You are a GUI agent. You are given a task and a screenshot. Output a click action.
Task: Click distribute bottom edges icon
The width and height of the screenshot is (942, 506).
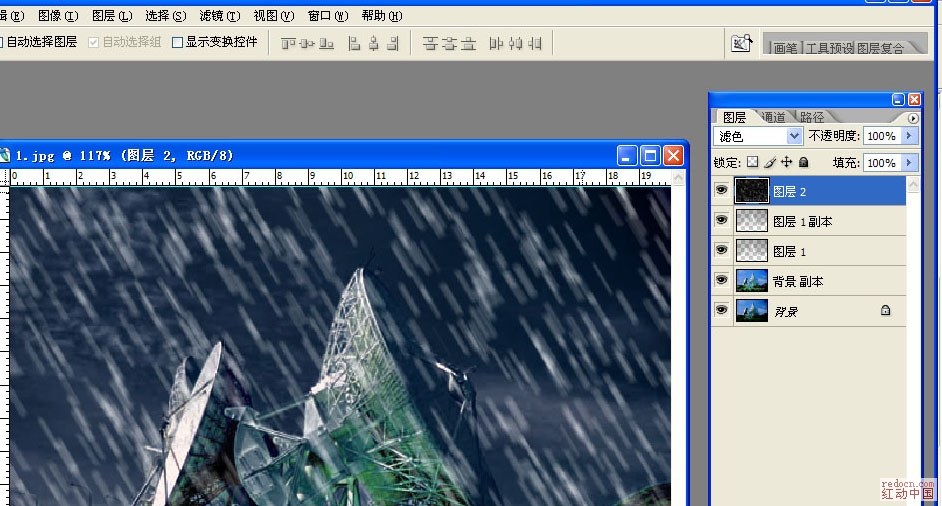coord(469,43)
